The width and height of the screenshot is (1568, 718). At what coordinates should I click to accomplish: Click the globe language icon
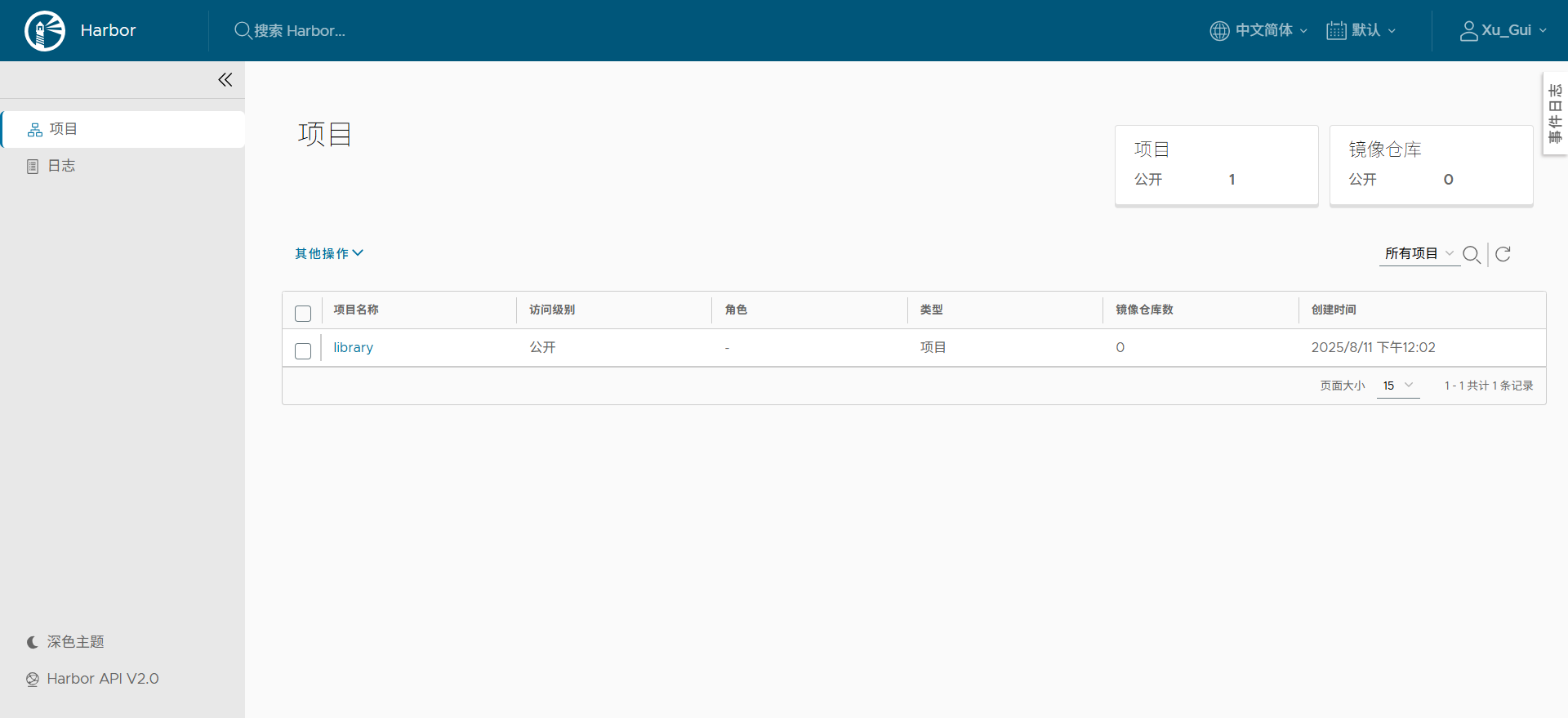pyautogui.click(x=1219, y=31)
